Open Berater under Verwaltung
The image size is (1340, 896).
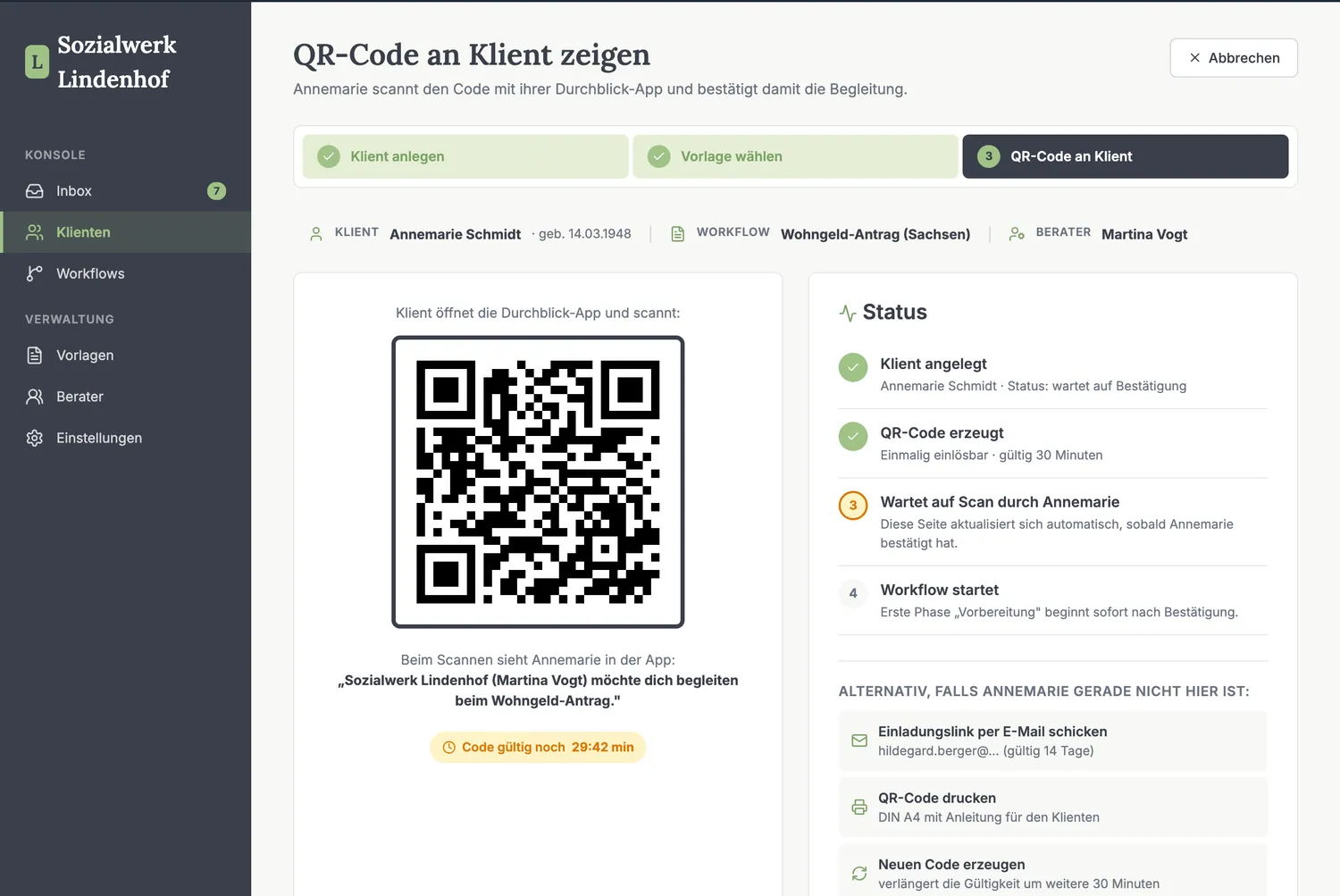coord(126,397)
